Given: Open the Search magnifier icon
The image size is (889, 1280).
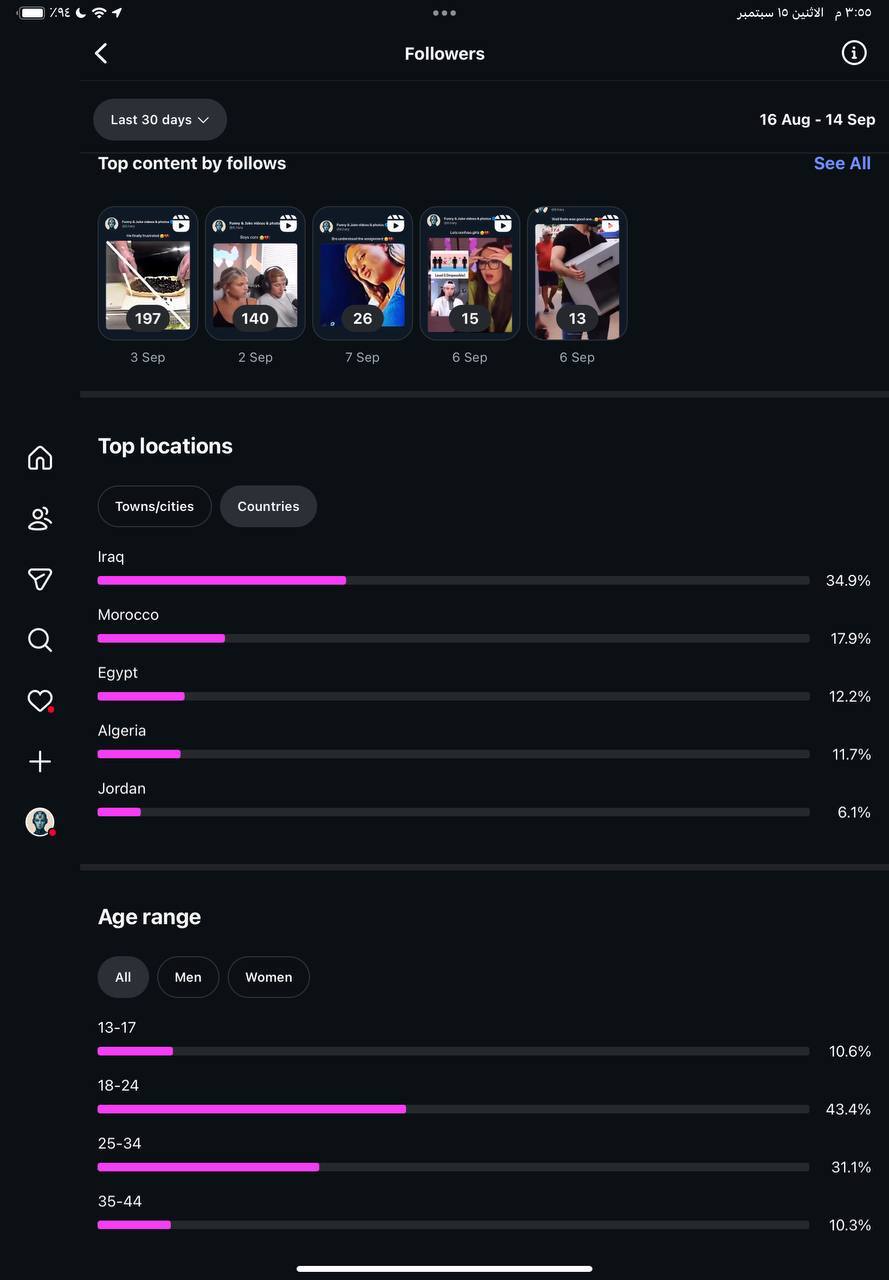Looking at the screenshot, I should (x=40, y=640).
